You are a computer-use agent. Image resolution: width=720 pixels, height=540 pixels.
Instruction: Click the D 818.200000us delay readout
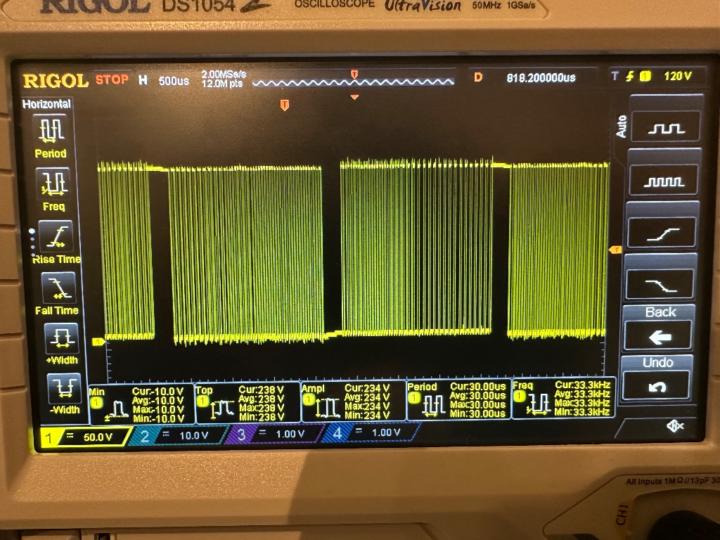[x=524, y=78]
